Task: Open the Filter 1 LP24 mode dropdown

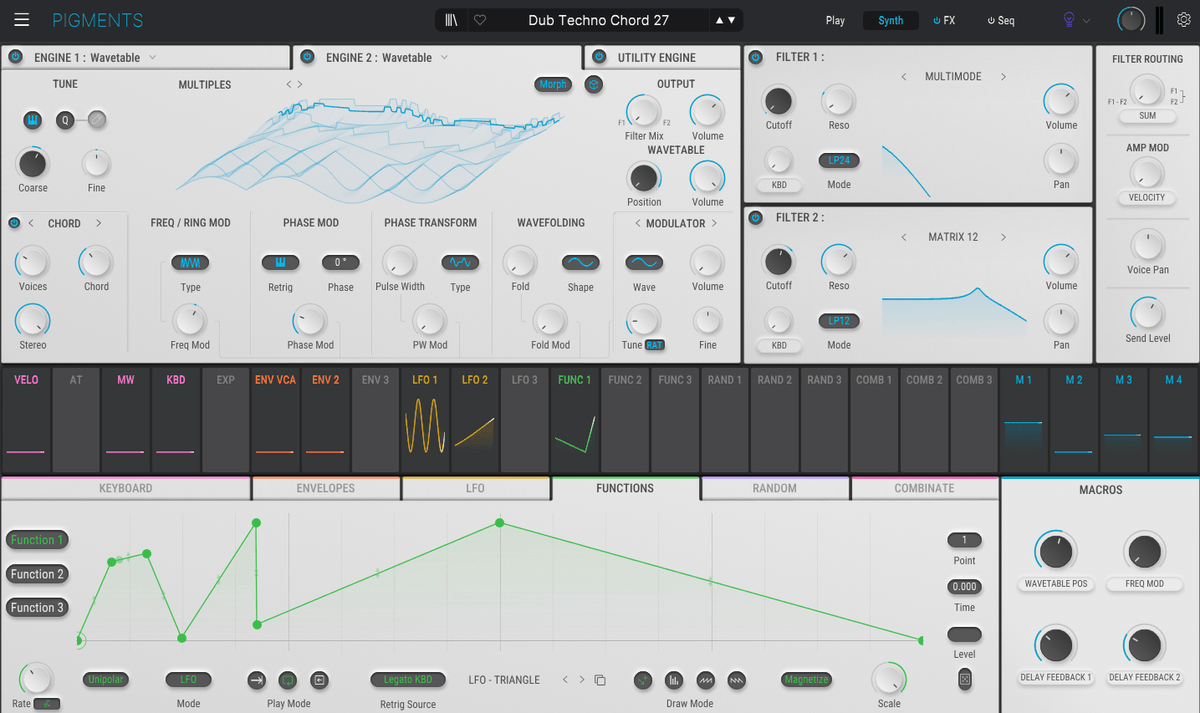Action: coord(838,161)
